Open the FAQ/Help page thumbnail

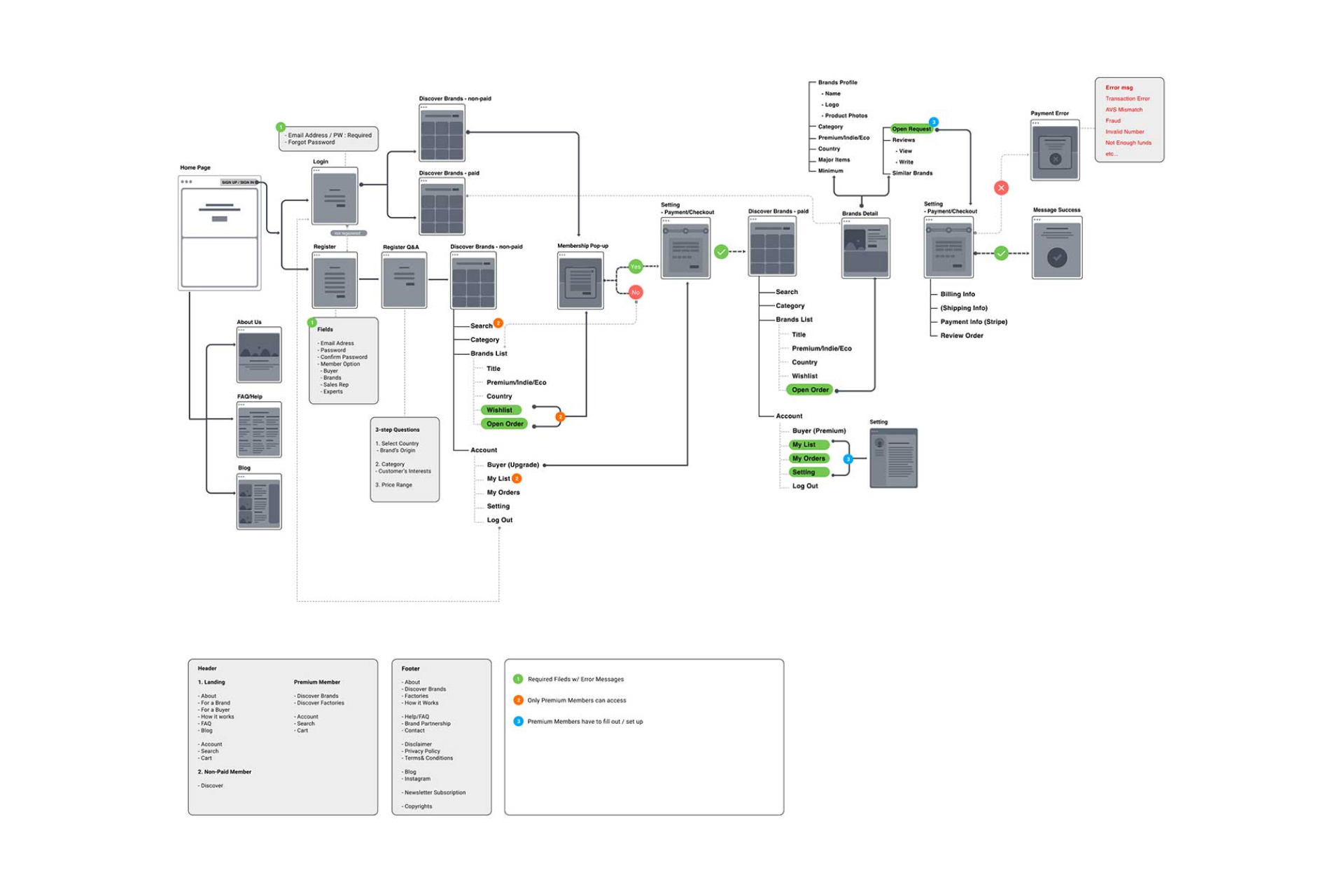pyautogui.click(x=259, y=430)
